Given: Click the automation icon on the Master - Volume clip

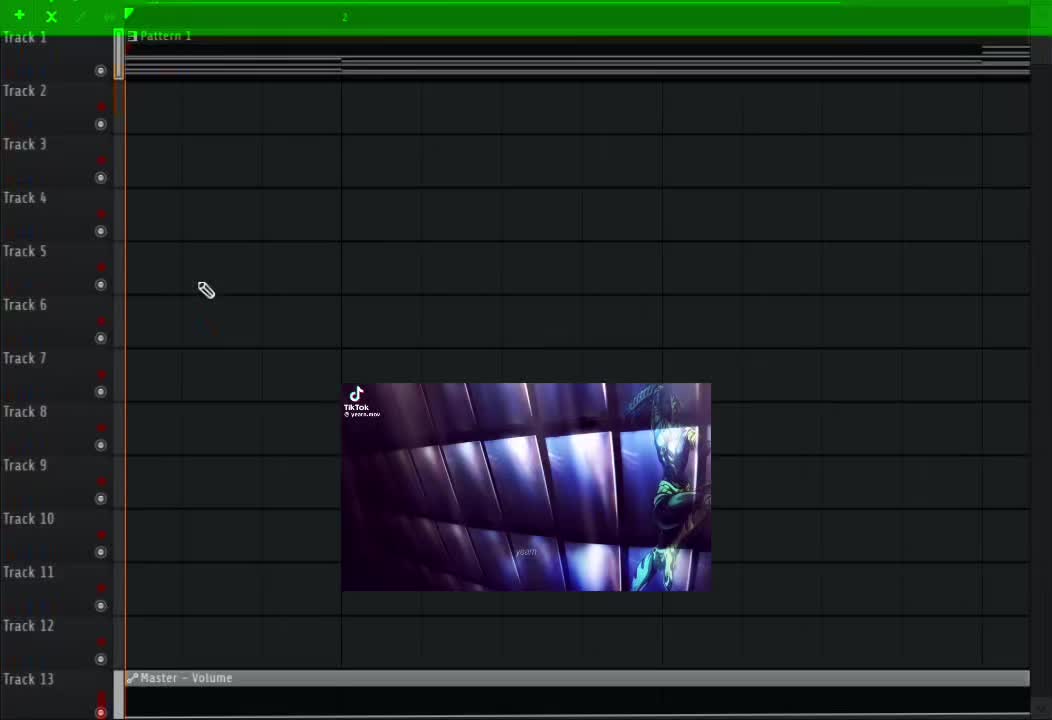Looking at the screenshot, I should click(132, 678).
